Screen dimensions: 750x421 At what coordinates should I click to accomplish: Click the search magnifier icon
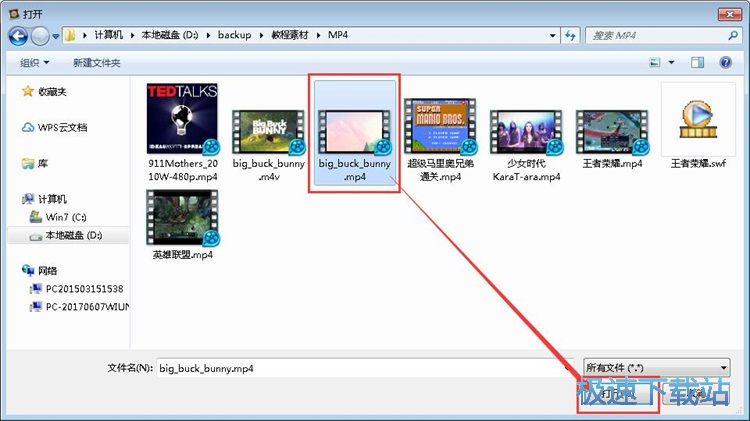733,35
